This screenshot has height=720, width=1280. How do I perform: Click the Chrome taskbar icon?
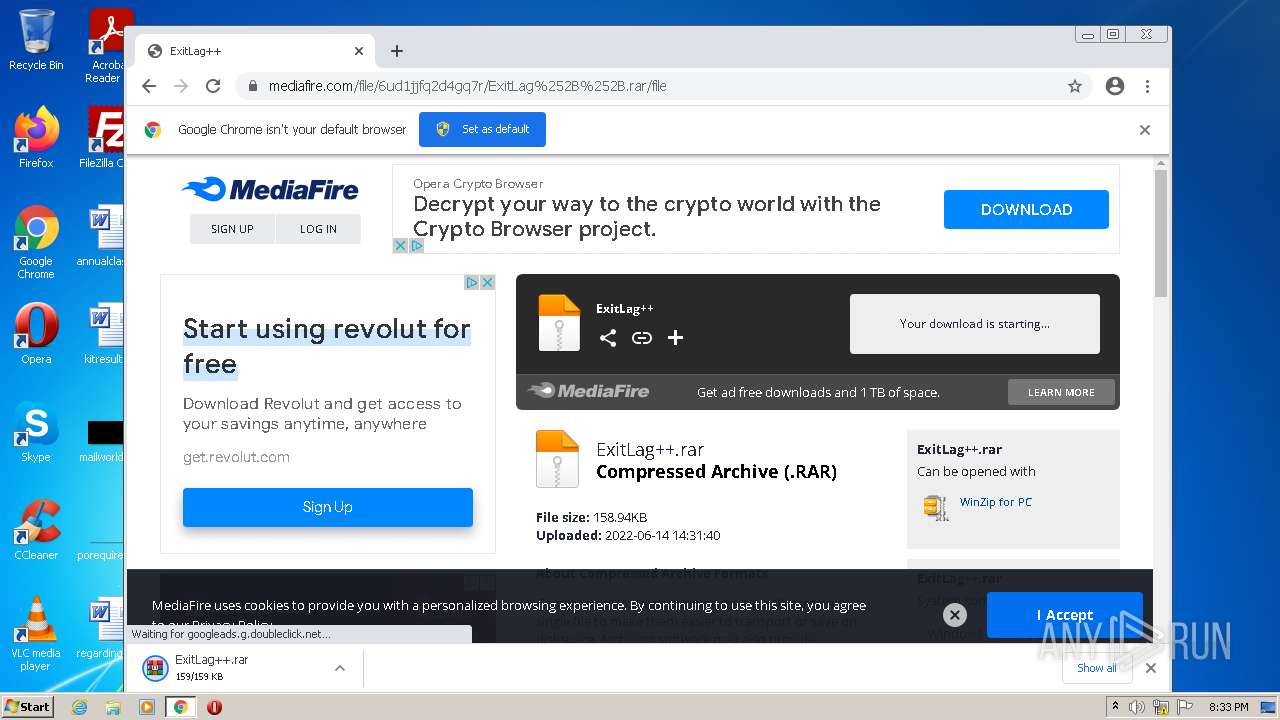coord(181,707)
